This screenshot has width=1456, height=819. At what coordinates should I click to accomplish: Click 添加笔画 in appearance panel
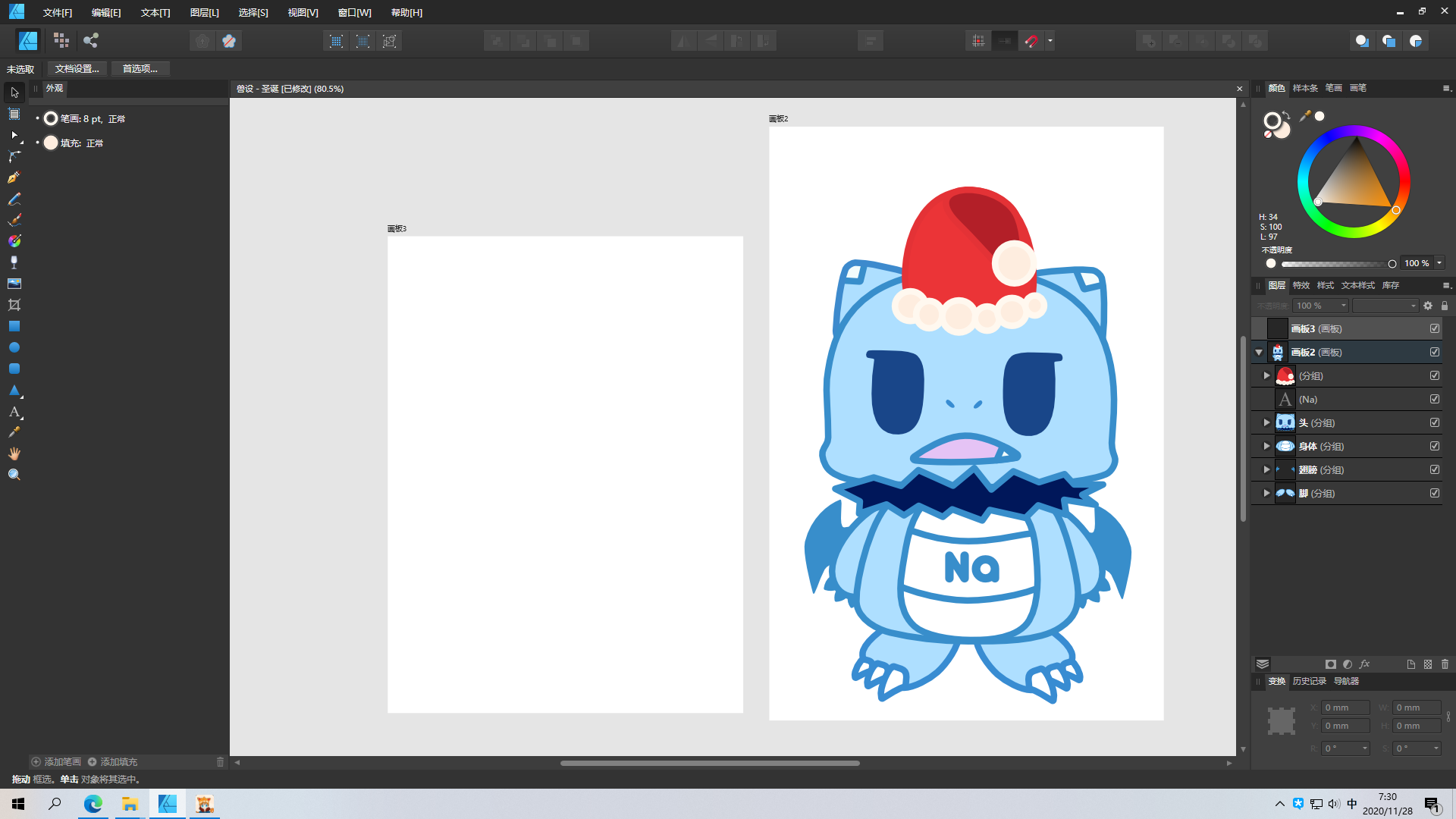(56, 761)
